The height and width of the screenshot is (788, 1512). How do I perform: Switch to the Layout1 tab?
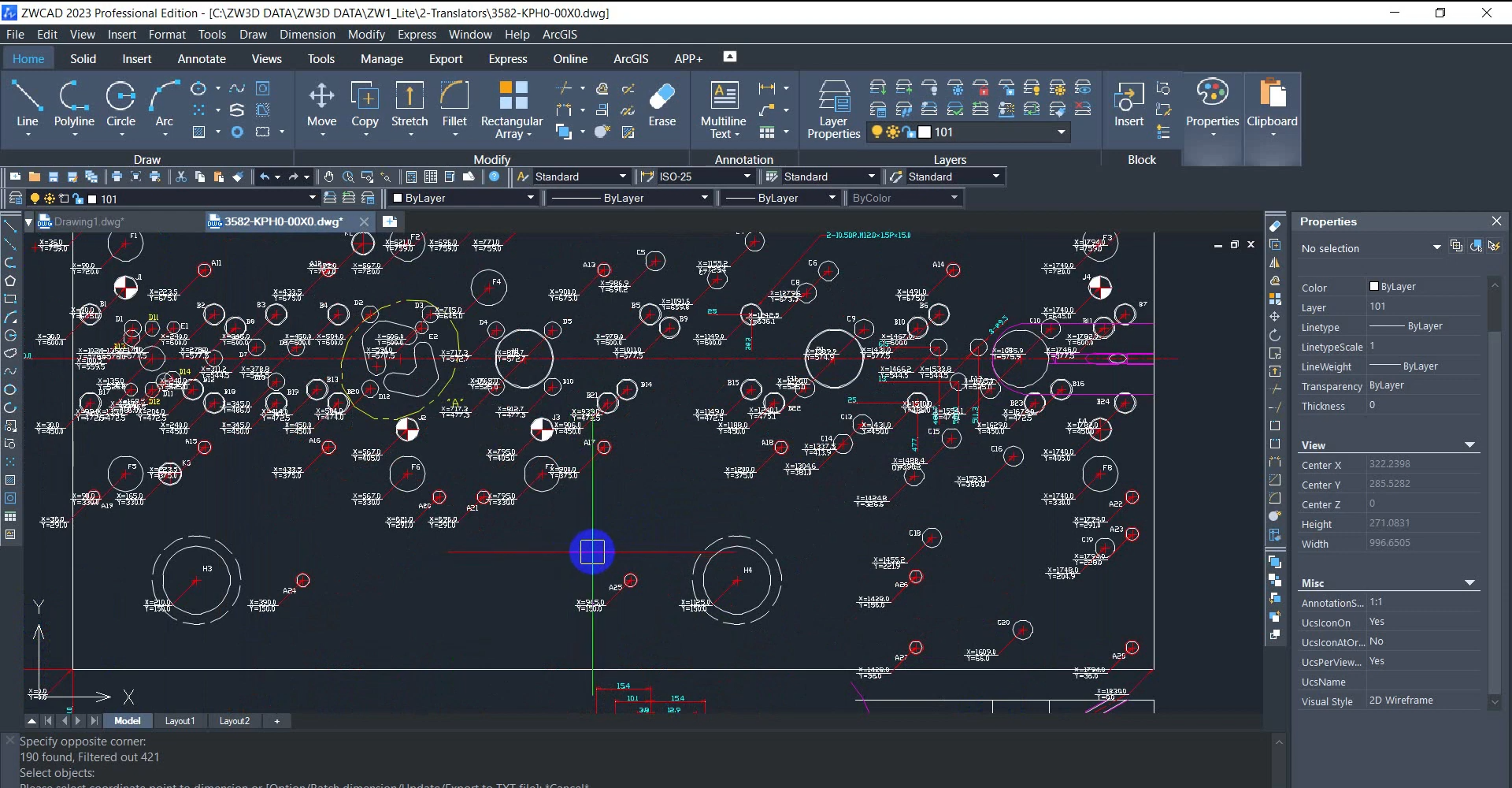point(180,720)
